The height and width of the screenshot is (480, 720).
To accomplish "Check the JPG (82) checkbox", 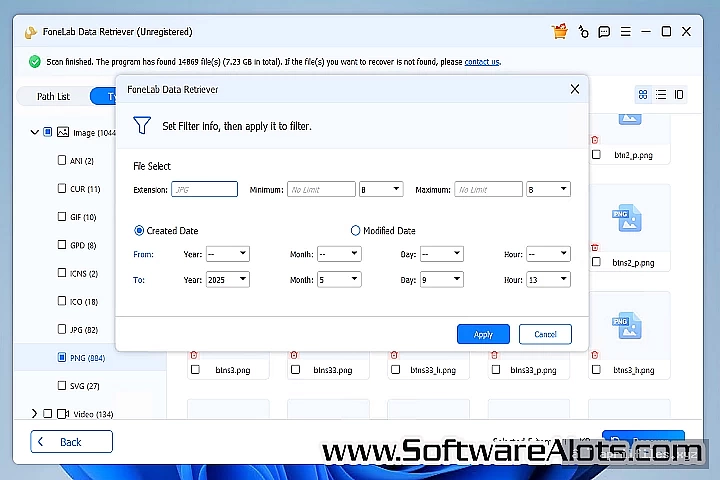I will click(x=62, y=329).
